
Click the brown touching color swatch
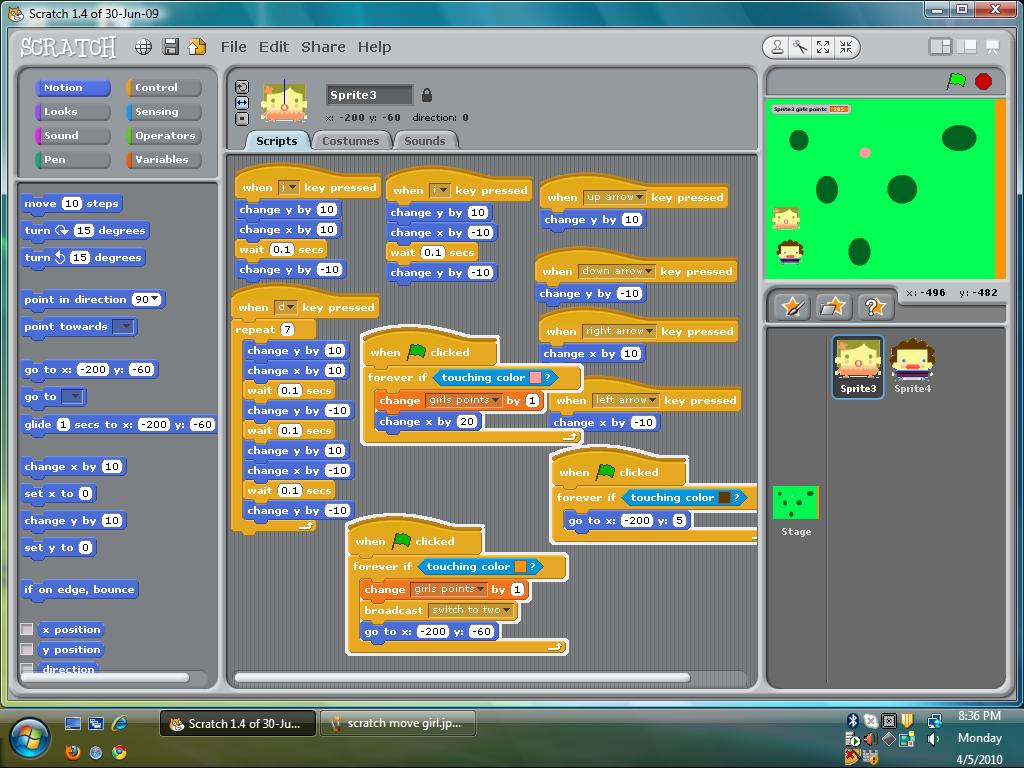pyautogui.click(x=724, y=498)
